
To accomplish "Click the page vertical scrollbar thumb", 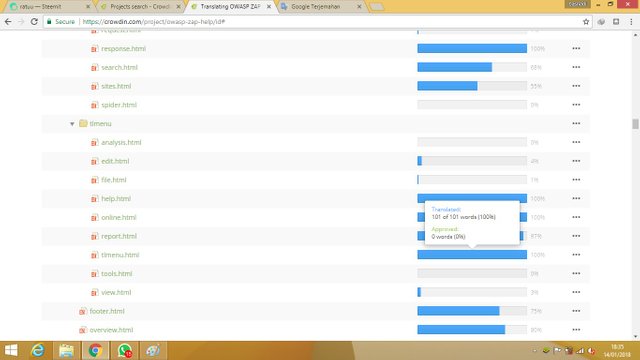I will (635, 124).
